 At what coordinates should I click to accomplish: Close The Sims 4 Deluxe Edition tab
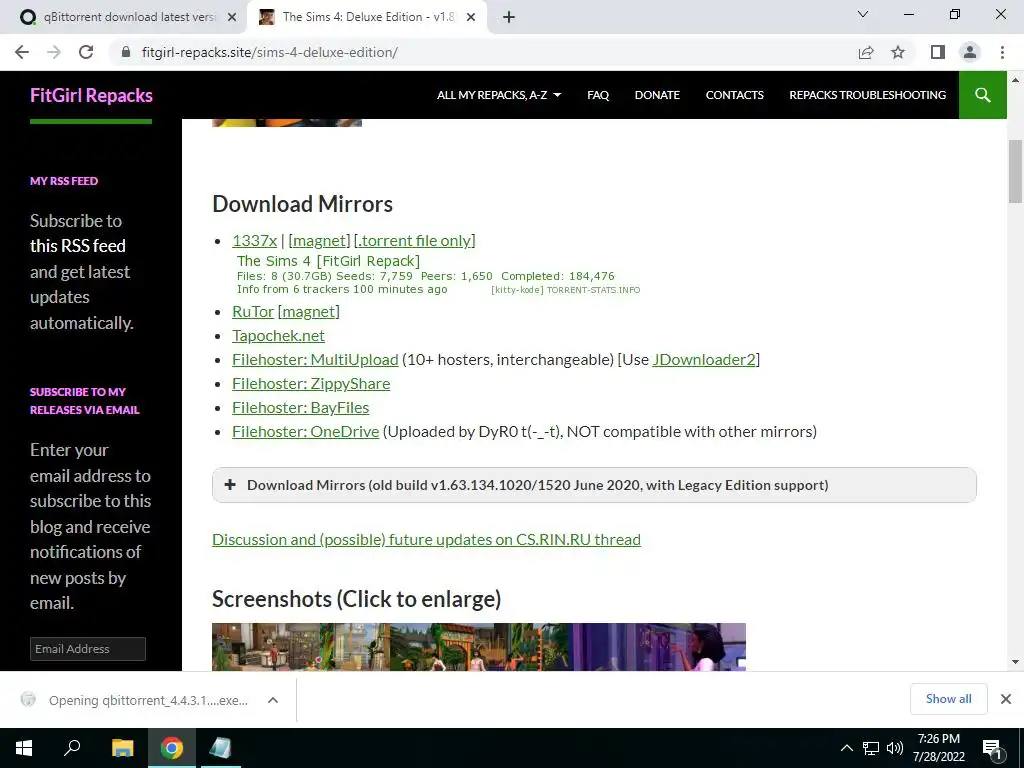pos(471,18)
